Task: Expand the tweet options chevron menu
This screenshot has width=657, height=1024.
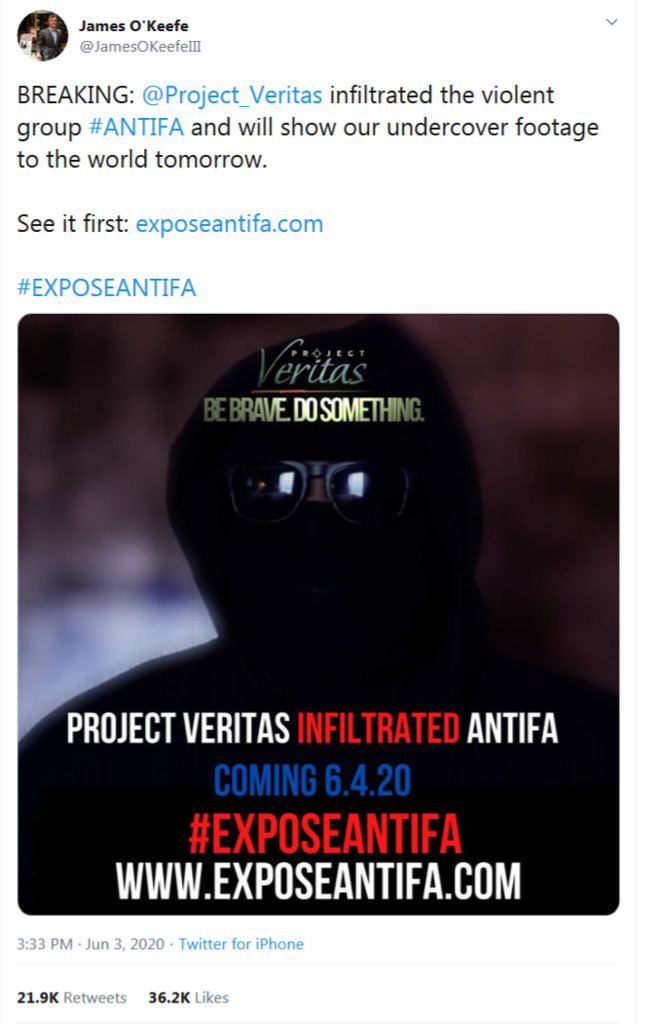Action: click(611, 22)
